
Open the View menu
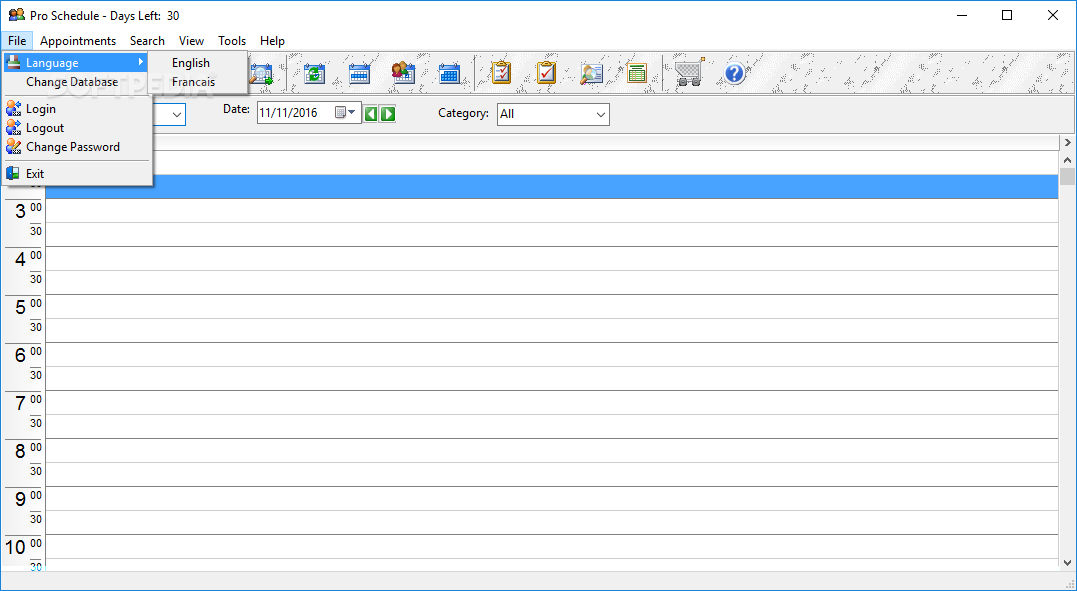[192, 41]
